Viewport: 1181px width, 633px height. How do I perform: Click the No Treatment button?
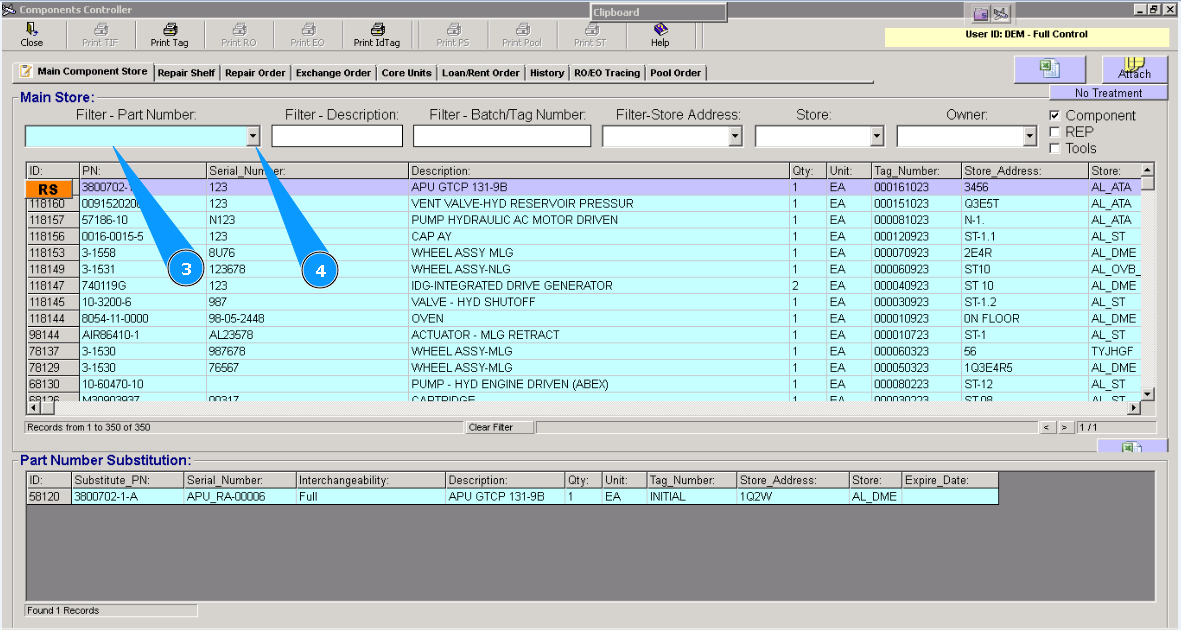click(x=1108, y=93)
